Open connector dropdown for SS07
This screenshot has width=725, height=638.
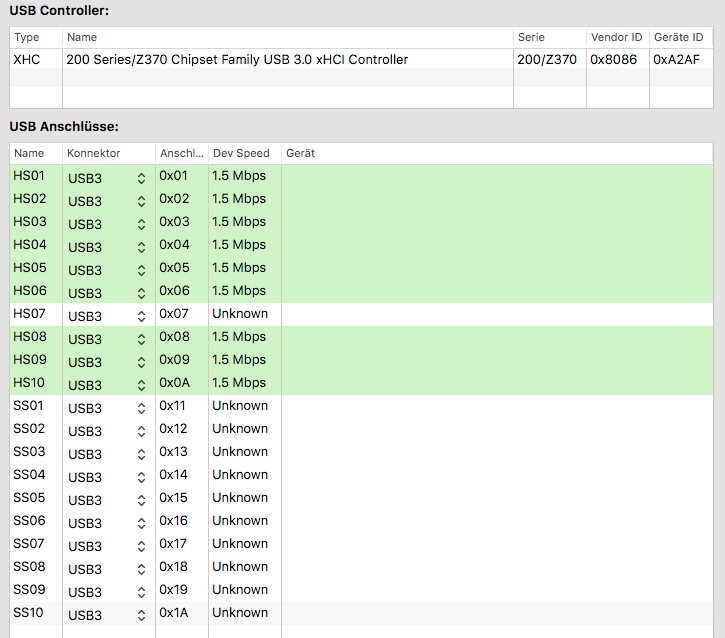pos(107,546)
